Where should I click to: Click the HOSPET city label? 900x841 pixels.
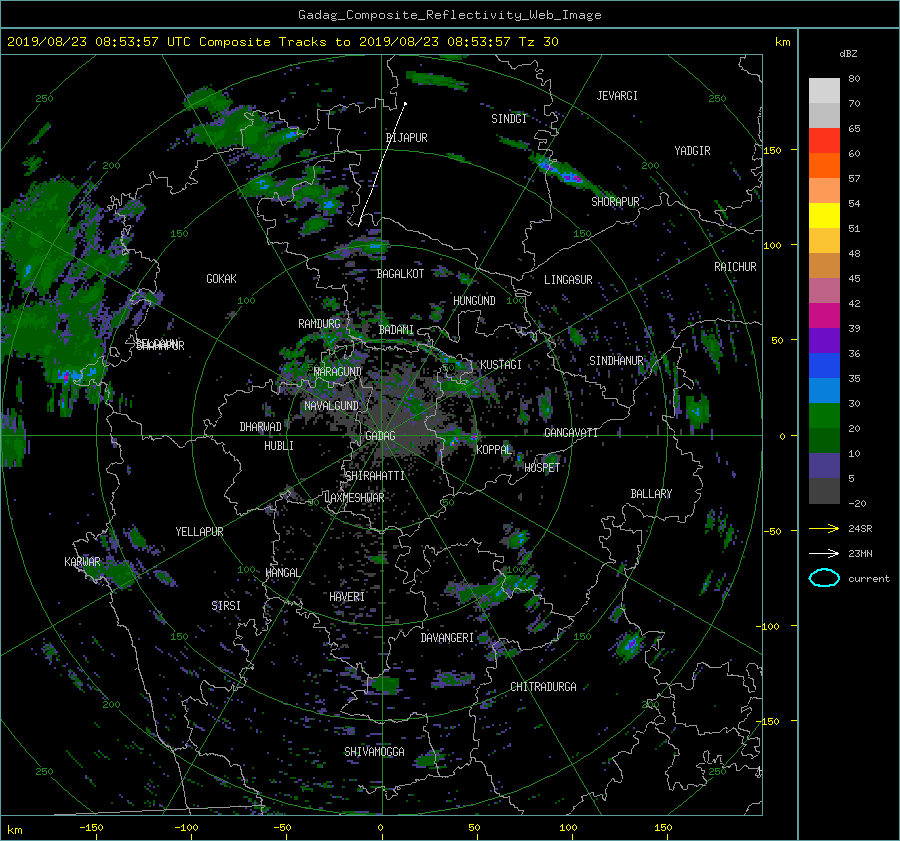[541, 468]
